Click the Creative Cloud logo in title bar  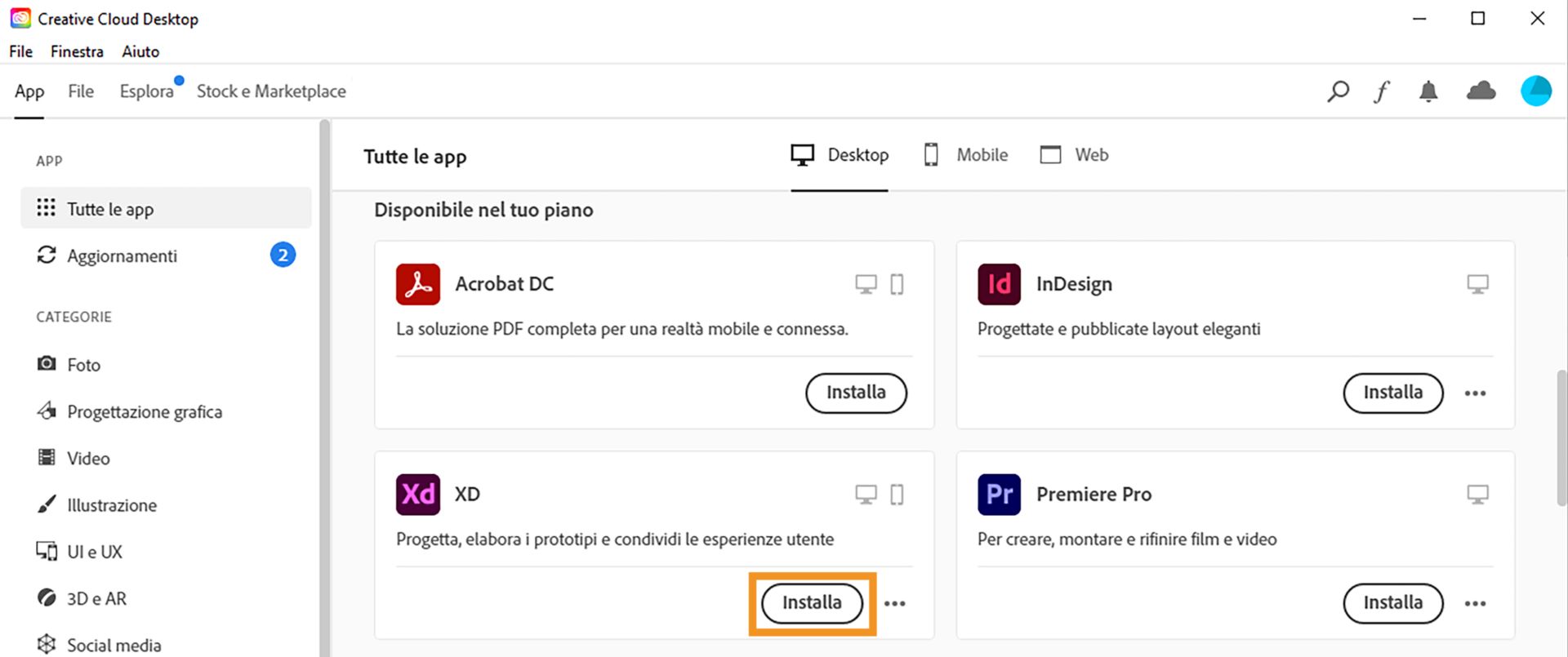(x=20, y=18)
